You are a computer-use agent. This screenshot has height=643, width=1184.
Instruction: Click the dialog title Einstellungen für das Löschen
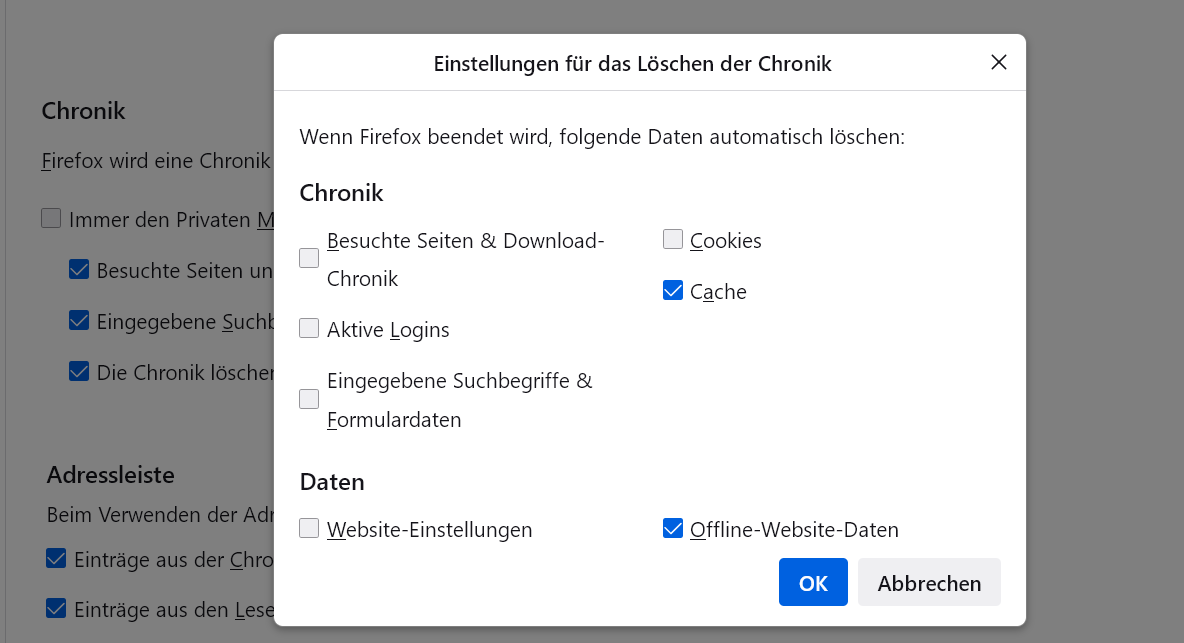[632, 64]
